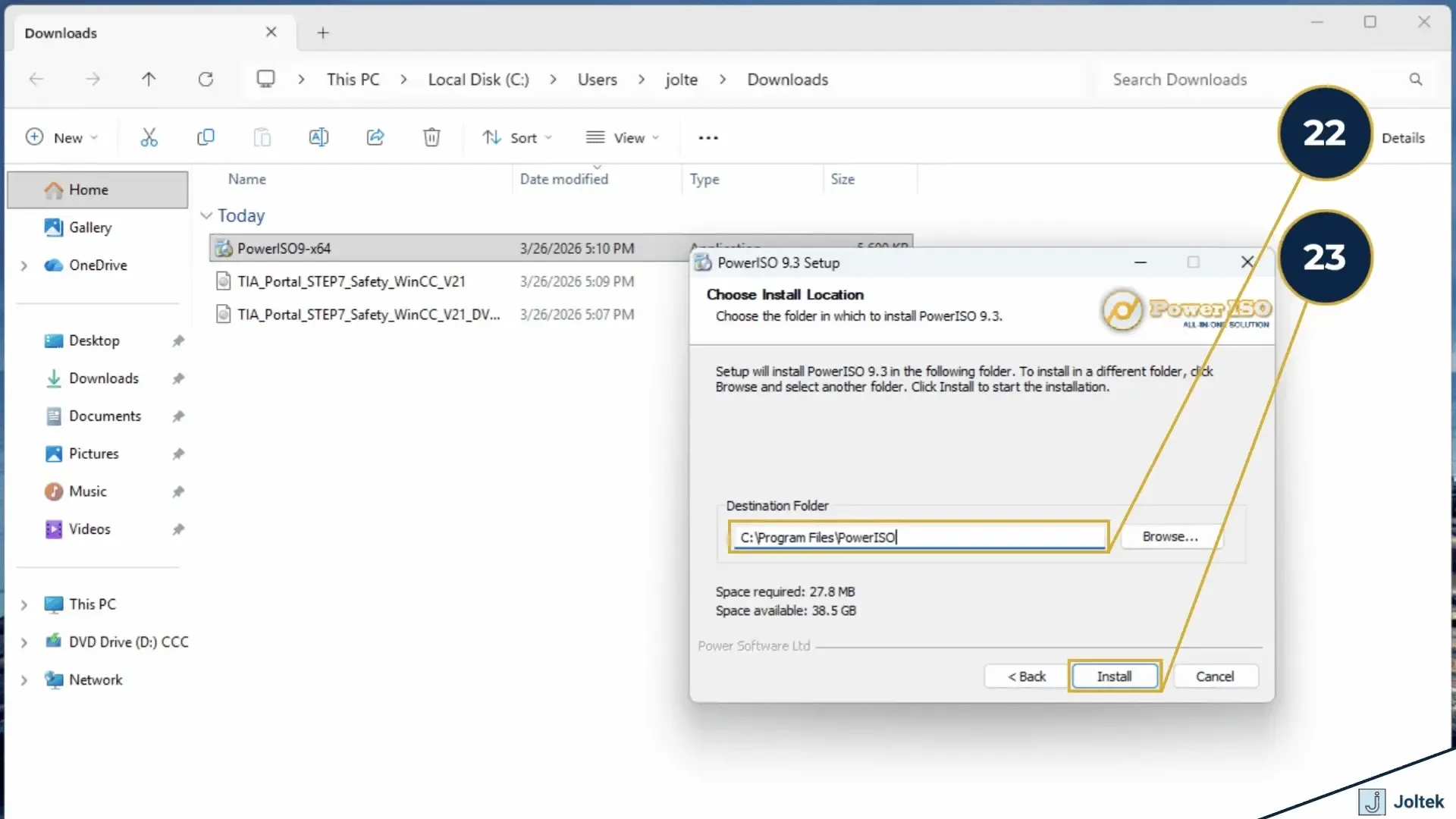This screenshot has width=1456, height=819.
Task: Click Local Disk (C:) breadcrumb
Action: click(479, 80)
